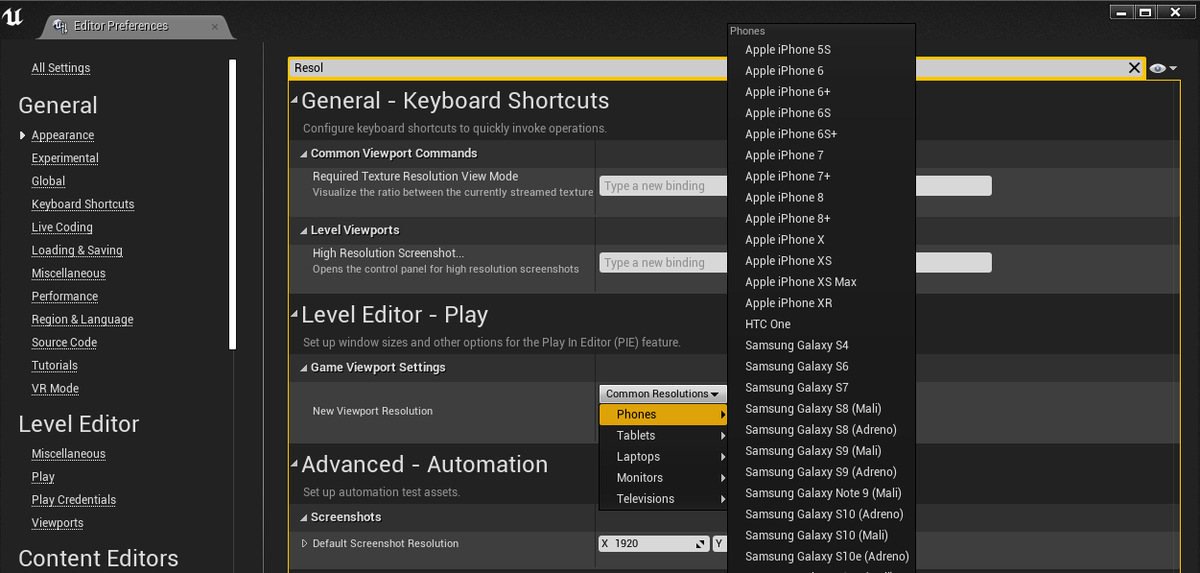This screenshot has width=1200, height=573.
Task: Open the Monitors submenu
Action: 663,477
